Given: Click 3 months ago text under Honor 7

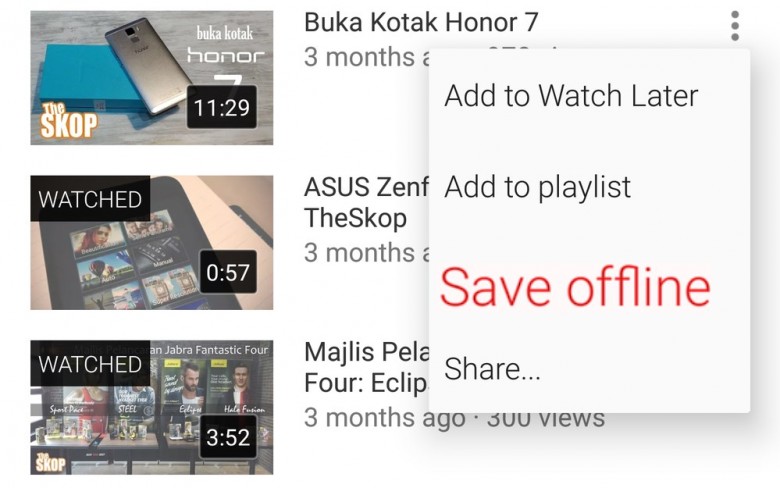Looking at the screenshot, I should 367,57.
